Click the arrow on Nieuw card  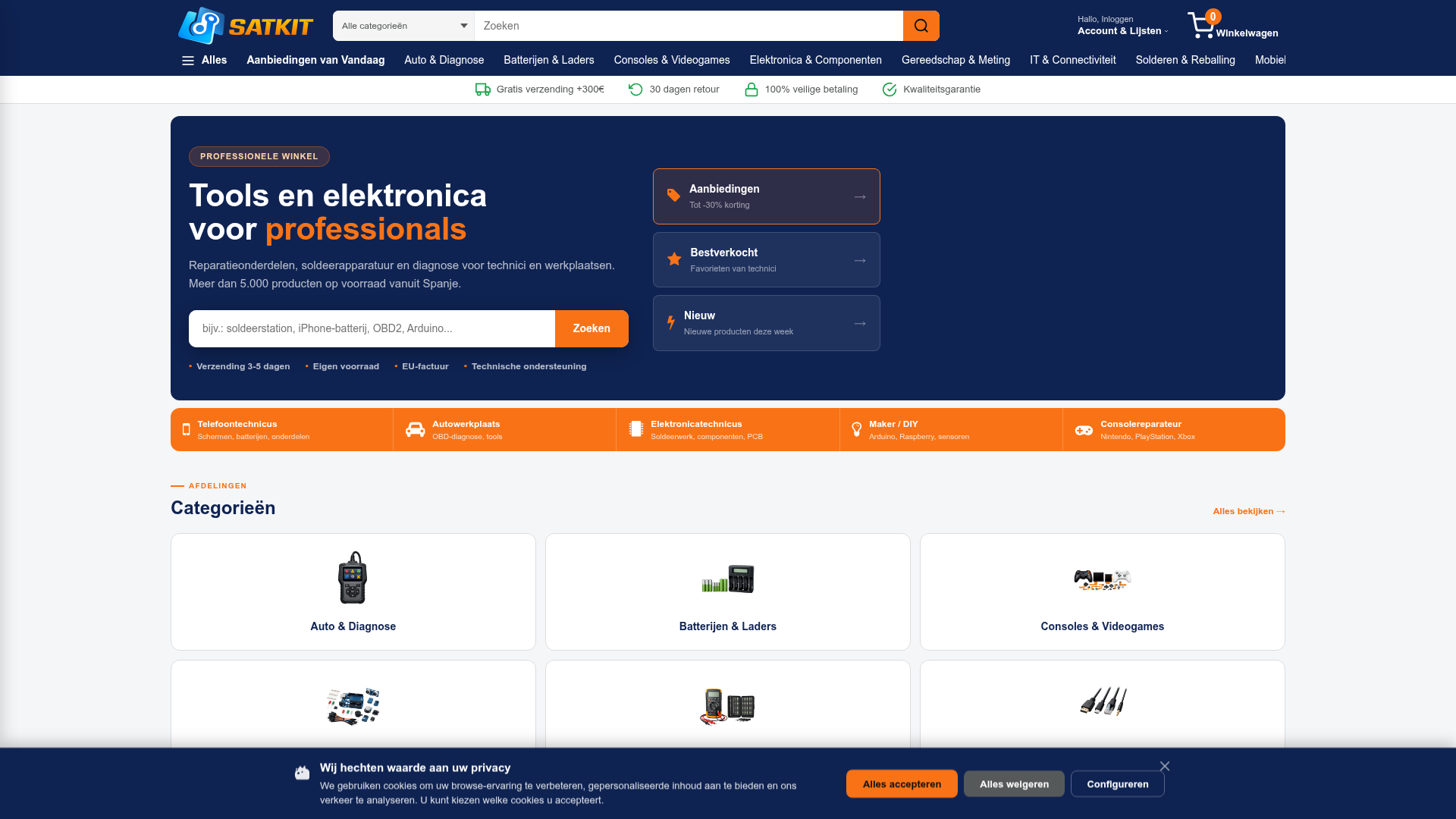860,323
